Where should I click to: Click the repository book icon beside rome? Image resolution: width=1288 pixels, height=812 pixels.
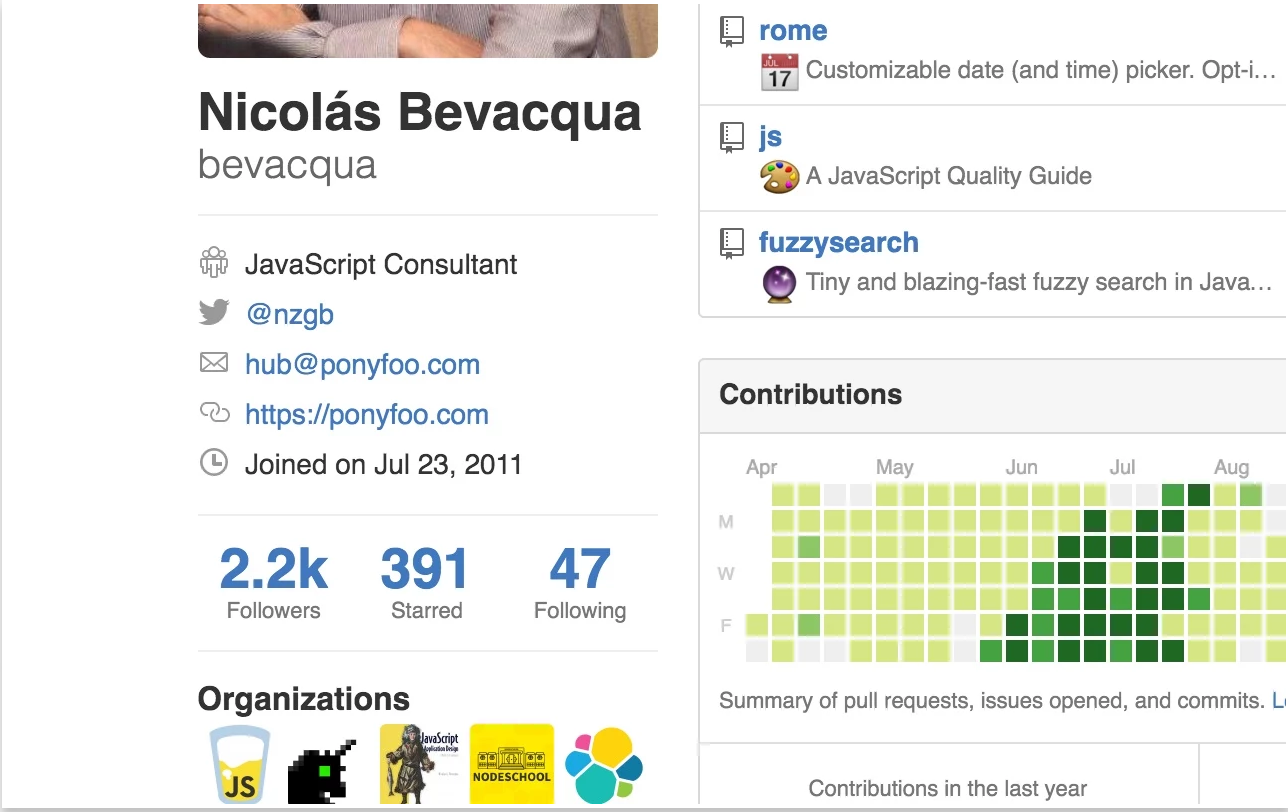point(733,29)
